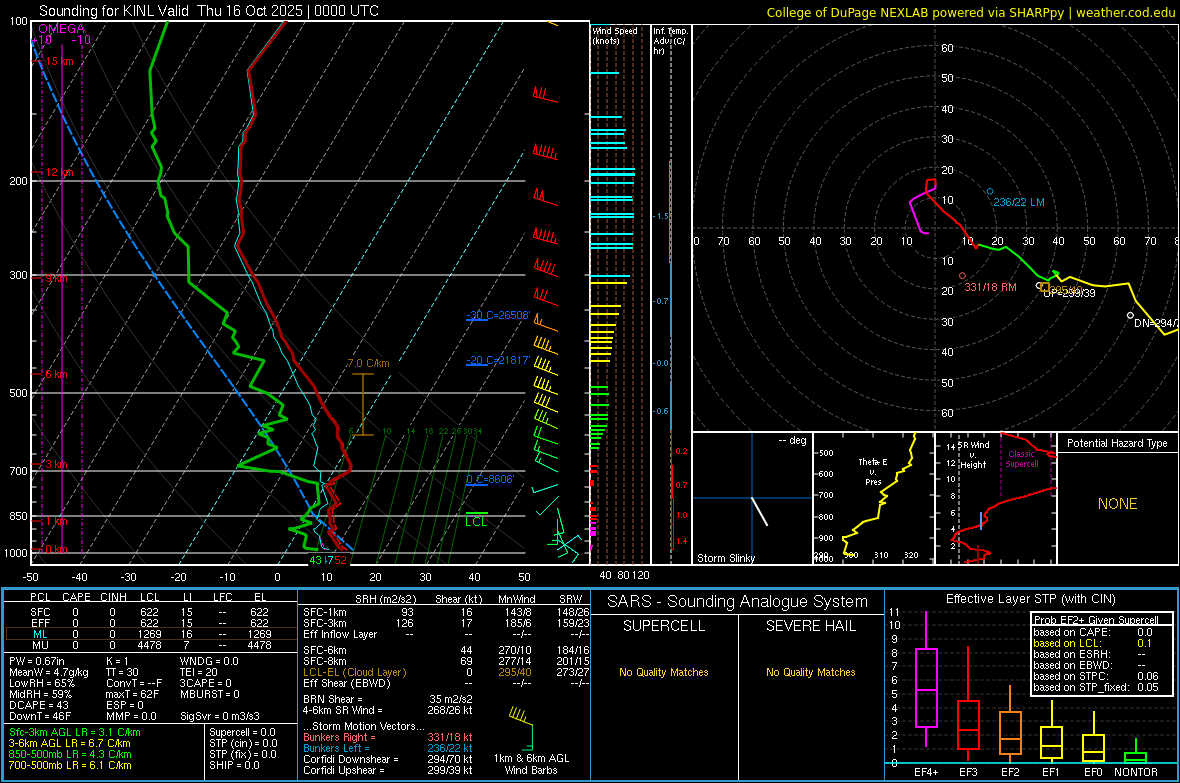This screenshot has height=783, width=1180.
Task: Click the 331/18 RM hodograph label
Action: (990, 287)
